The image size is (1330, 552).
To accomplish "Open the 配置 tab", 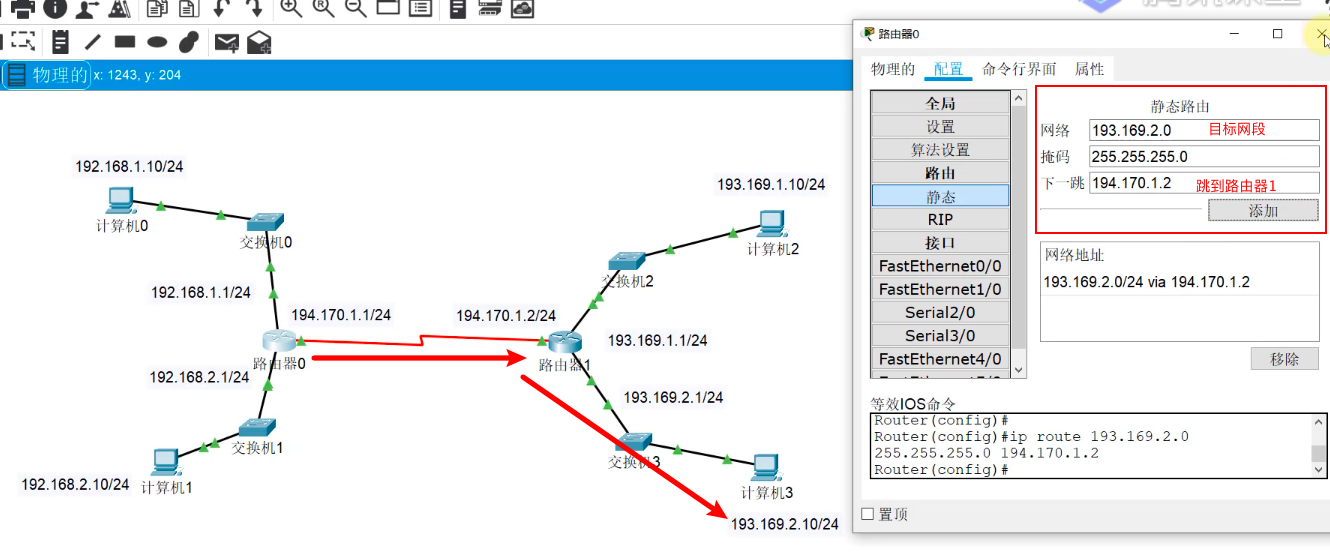I will coord(949,69).
